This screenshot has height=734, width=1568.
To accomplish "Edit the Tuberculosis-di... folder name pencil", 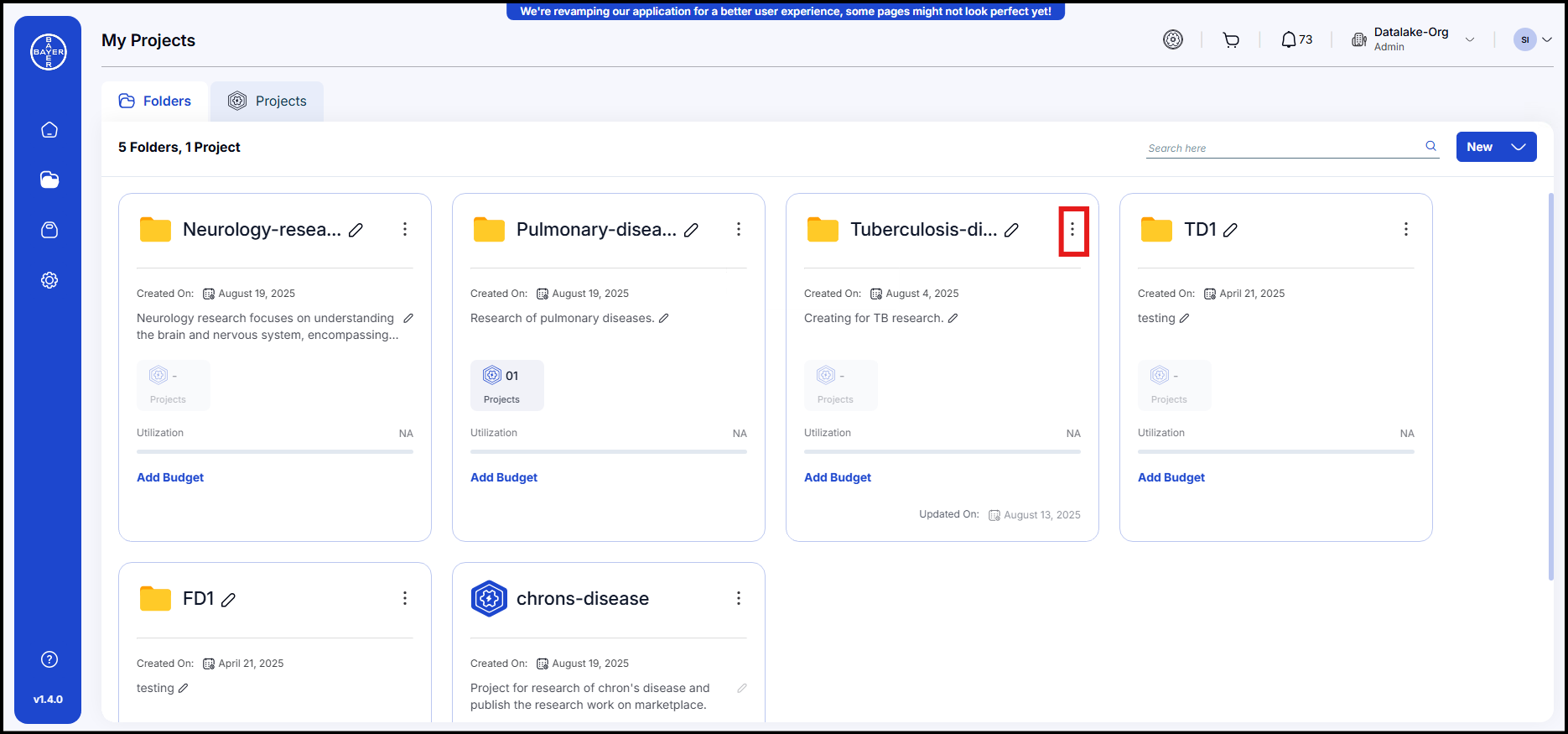I will tap(1012, 230).
